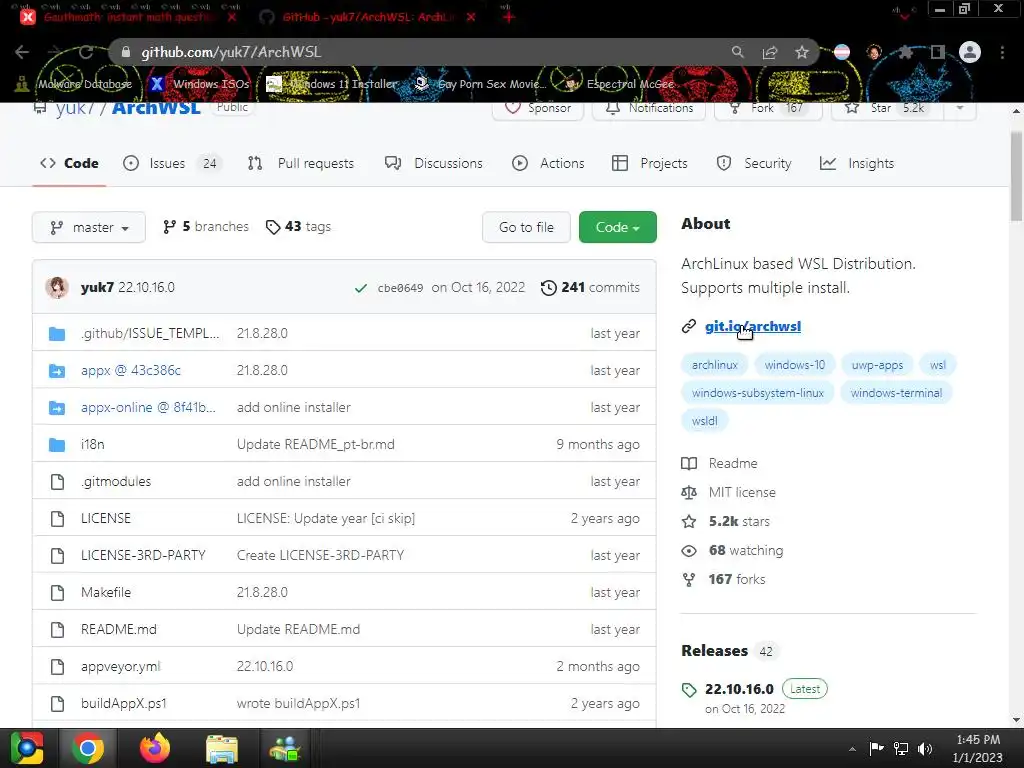Open the git.io/archwsl link
The width and height of the screenshot is (1024, 768).
(x=753, y=327)
